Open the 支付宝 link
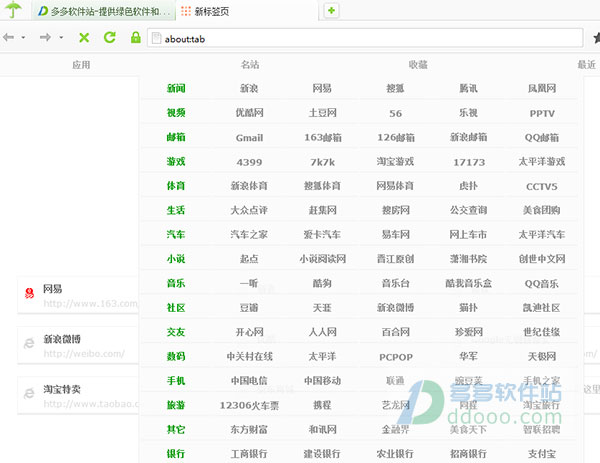This screenshot has height=463, width=600. 542,454
